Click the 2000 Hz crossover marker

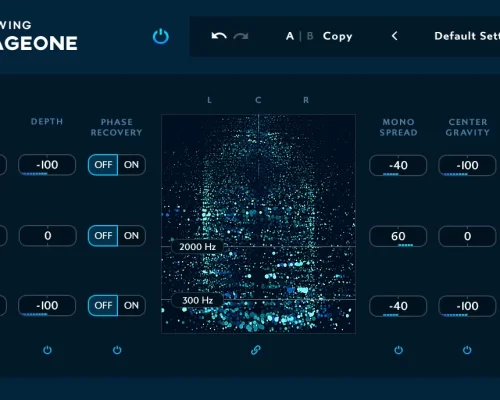click(197, 247)
